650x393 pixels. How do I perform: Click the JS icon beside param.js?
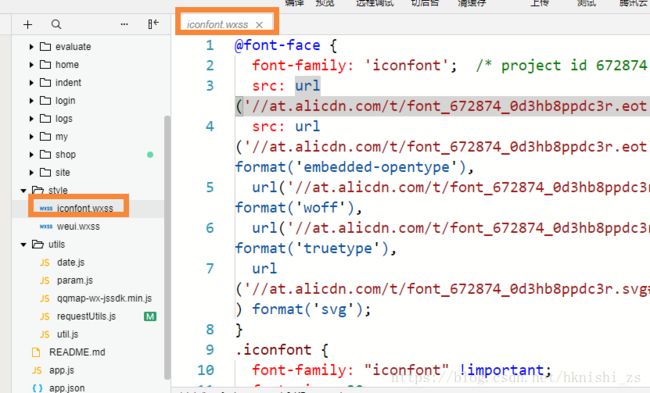click(45, 281)
